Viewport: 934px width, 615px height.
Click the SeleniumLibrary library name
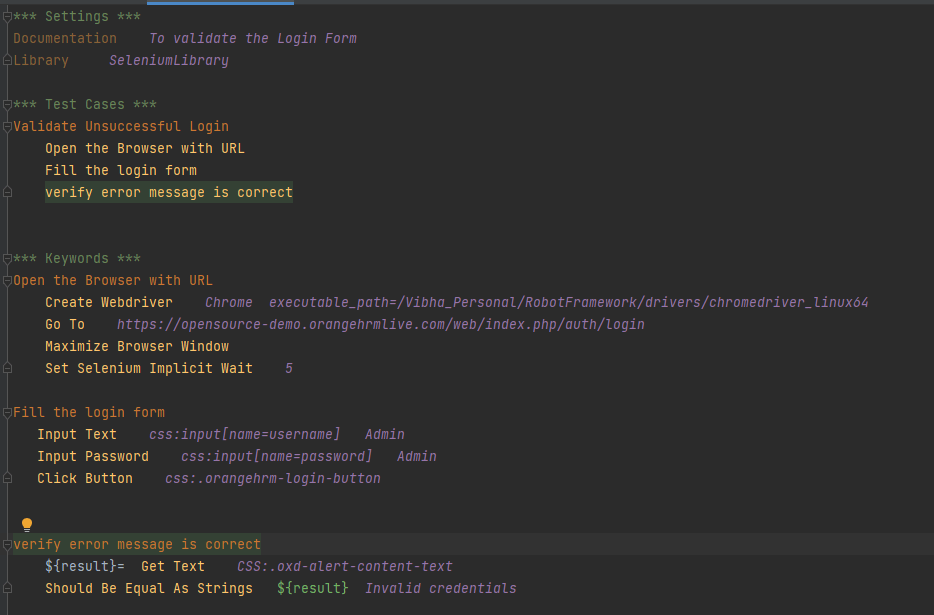pos(168,61)
